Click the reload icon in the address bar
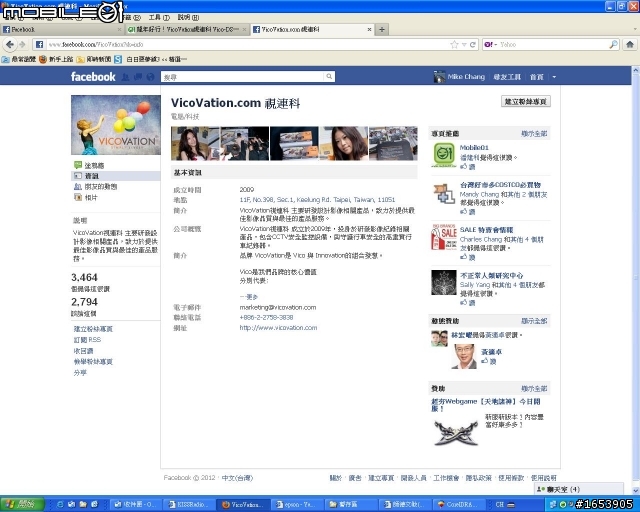The height and width of the screenshot is (512, 640). tap(473, 45)
